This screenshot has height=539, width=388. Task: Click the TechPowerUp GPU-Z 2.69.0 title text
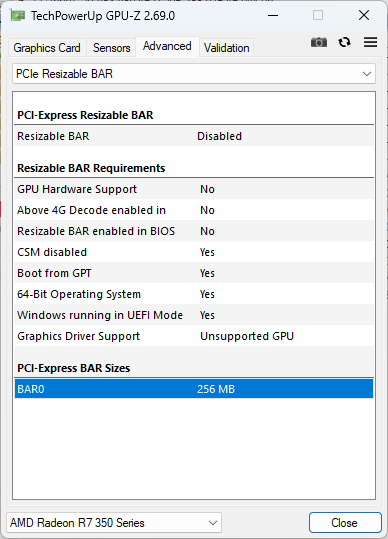click(x=103, y=16)
